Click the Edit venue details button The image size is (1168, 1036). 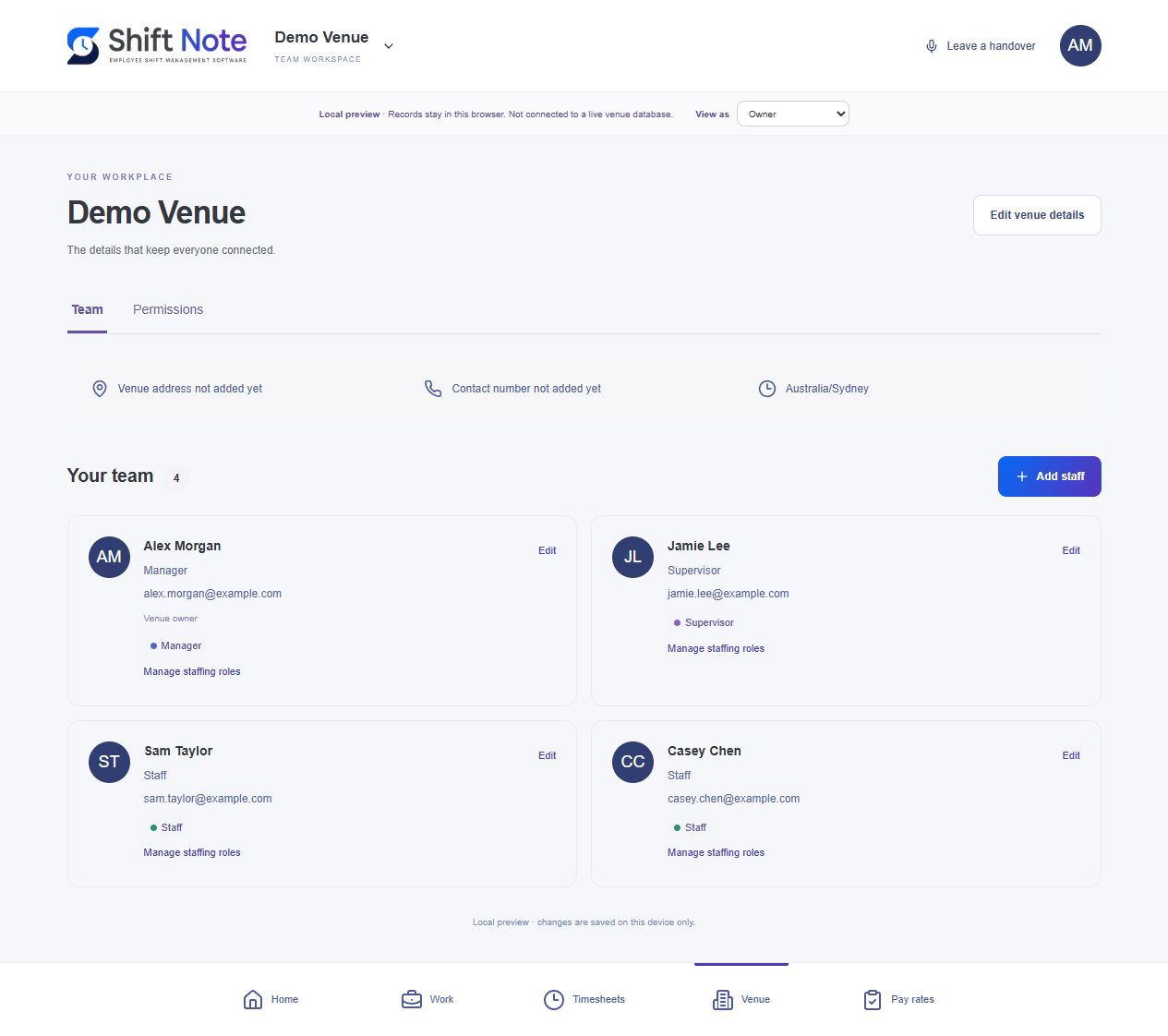pyautogui.click(x=1037, y=215)
